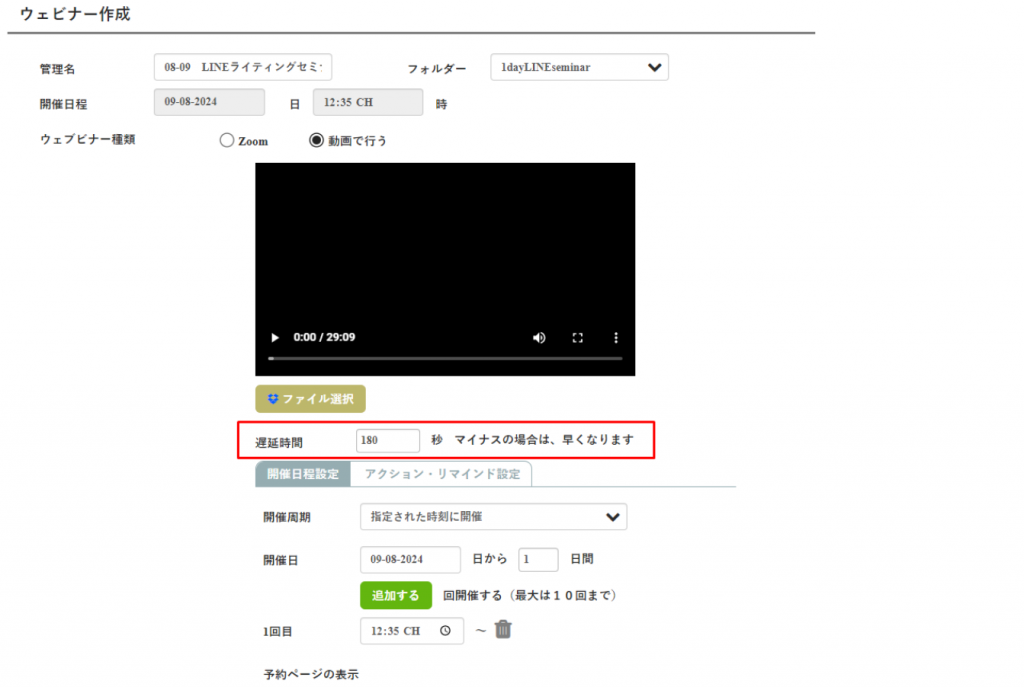Switch to the 開催日程設定 tab

303,474
